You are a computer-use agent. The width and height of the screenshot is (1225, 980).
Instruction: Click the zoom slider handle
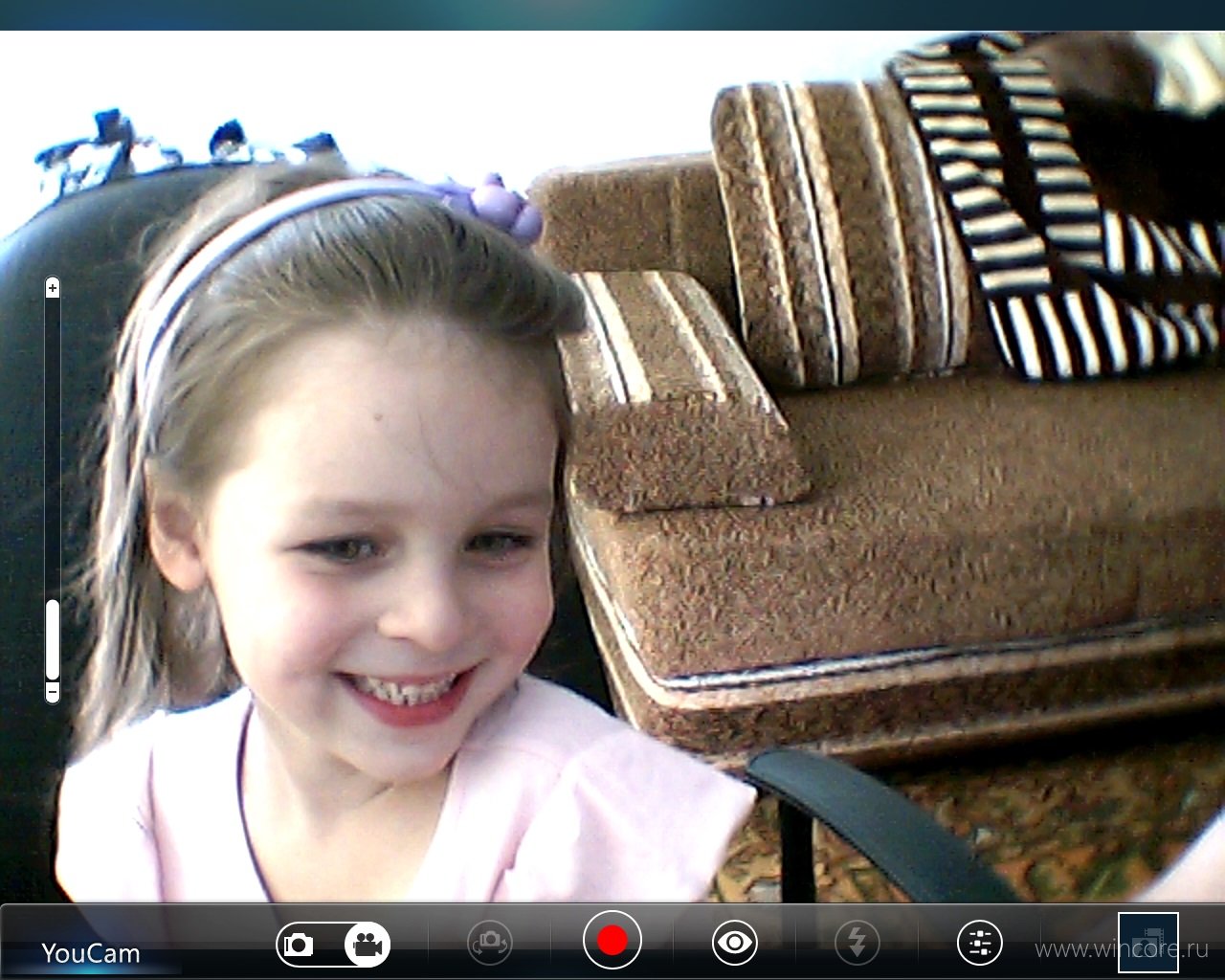tap(53, 639)
